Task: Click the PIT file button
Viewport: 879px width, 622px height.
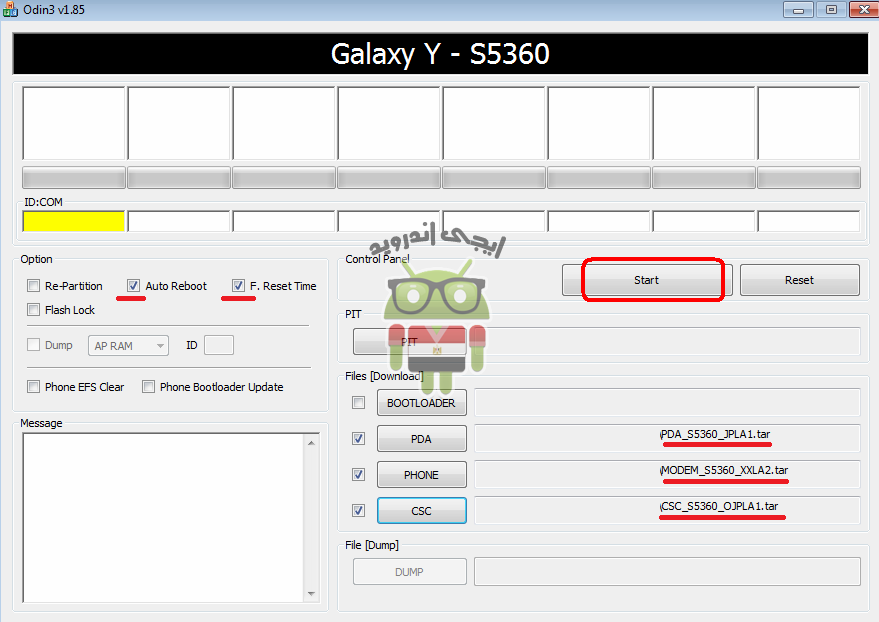Action: pos(409,342)
